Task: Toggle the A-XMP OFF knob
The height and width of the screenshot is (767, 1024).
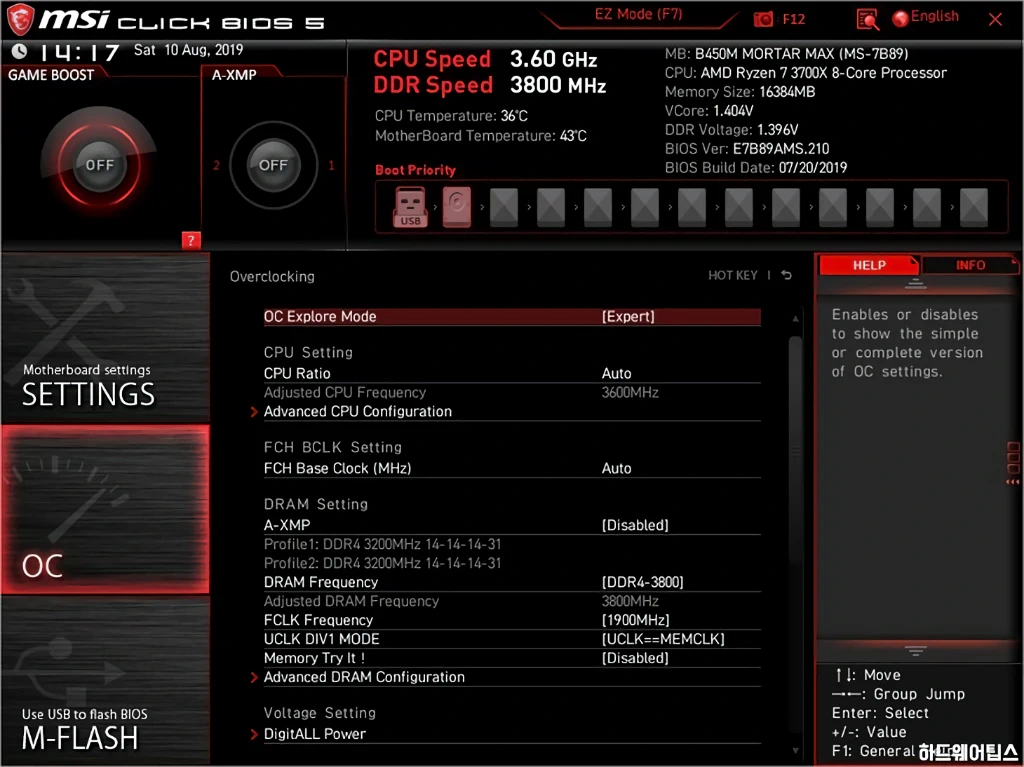Action: coord(273,165)
